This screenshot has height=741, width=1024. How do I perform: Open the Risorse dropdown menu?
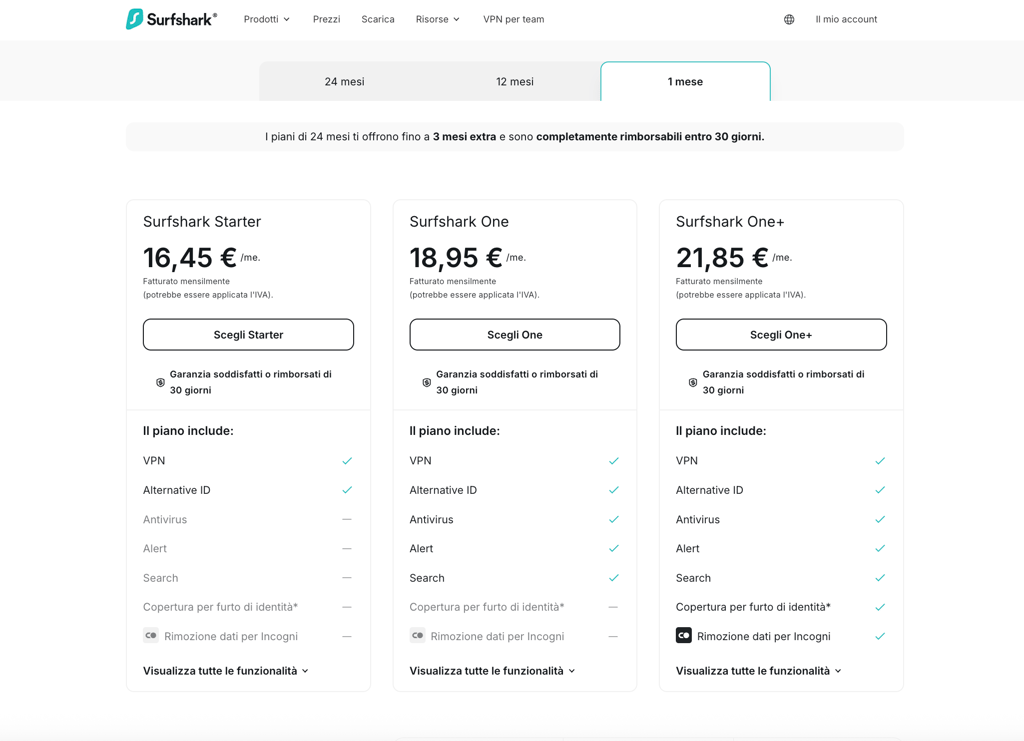click(438, 20)
